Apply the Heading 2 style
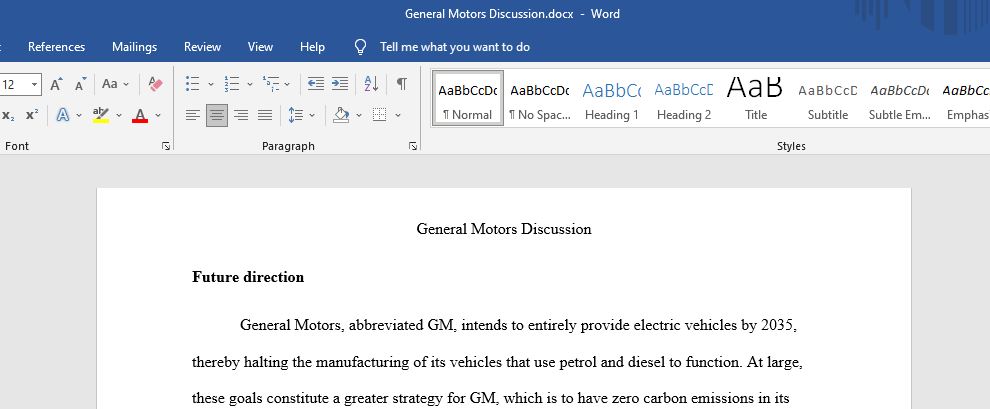The height and width of the screenshot is (409, 990). click(x=684, y=98)
